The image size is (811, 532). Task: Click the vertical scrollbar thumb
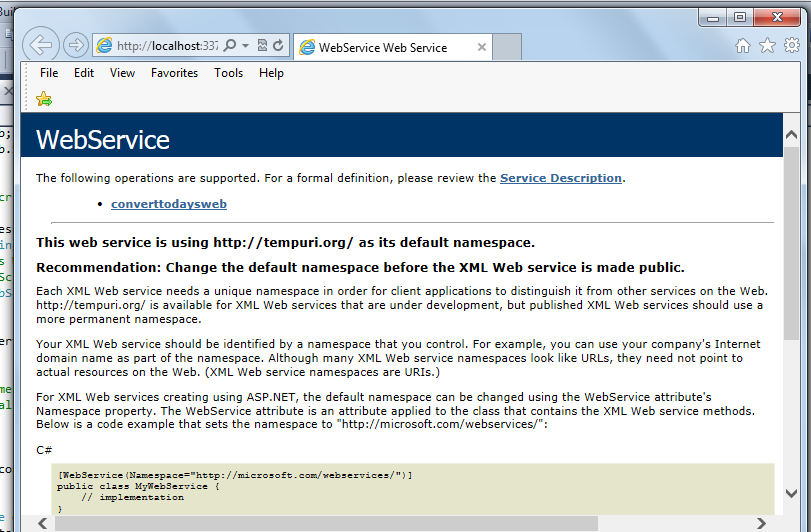point(791,243)
